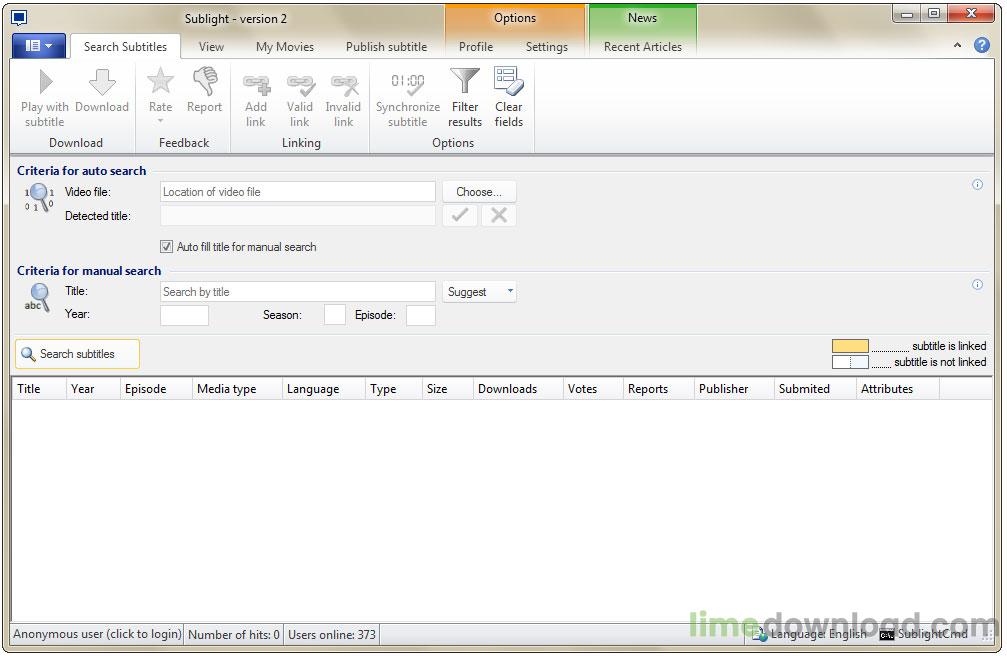Click the yellow linked subtitle swatch
Viewport: 1007px width, 656px height.
pyautogui.click(x=850, y=346)
